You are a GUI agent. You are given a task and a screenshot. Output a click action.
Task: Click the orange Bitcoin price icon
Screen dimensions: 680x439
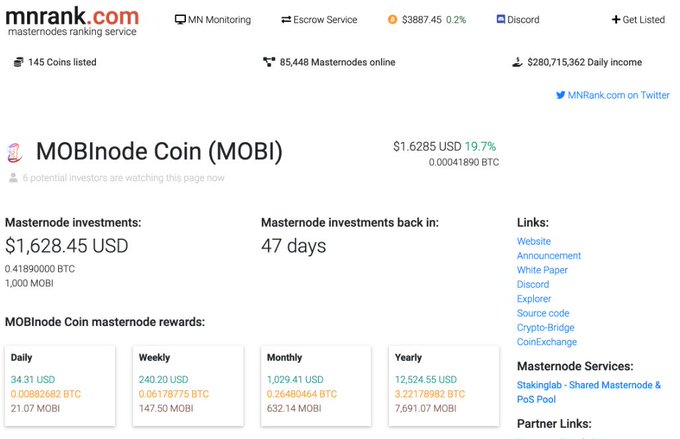(x=392, y=20)
